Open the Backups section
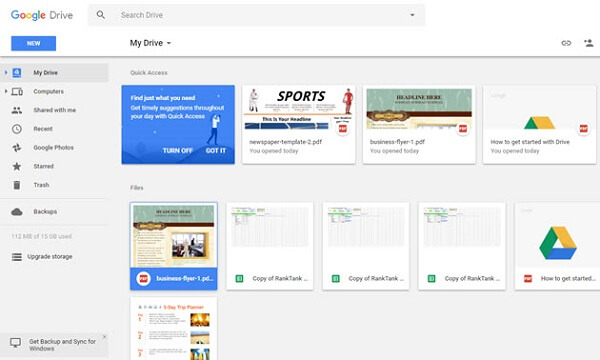 [45, 212]
